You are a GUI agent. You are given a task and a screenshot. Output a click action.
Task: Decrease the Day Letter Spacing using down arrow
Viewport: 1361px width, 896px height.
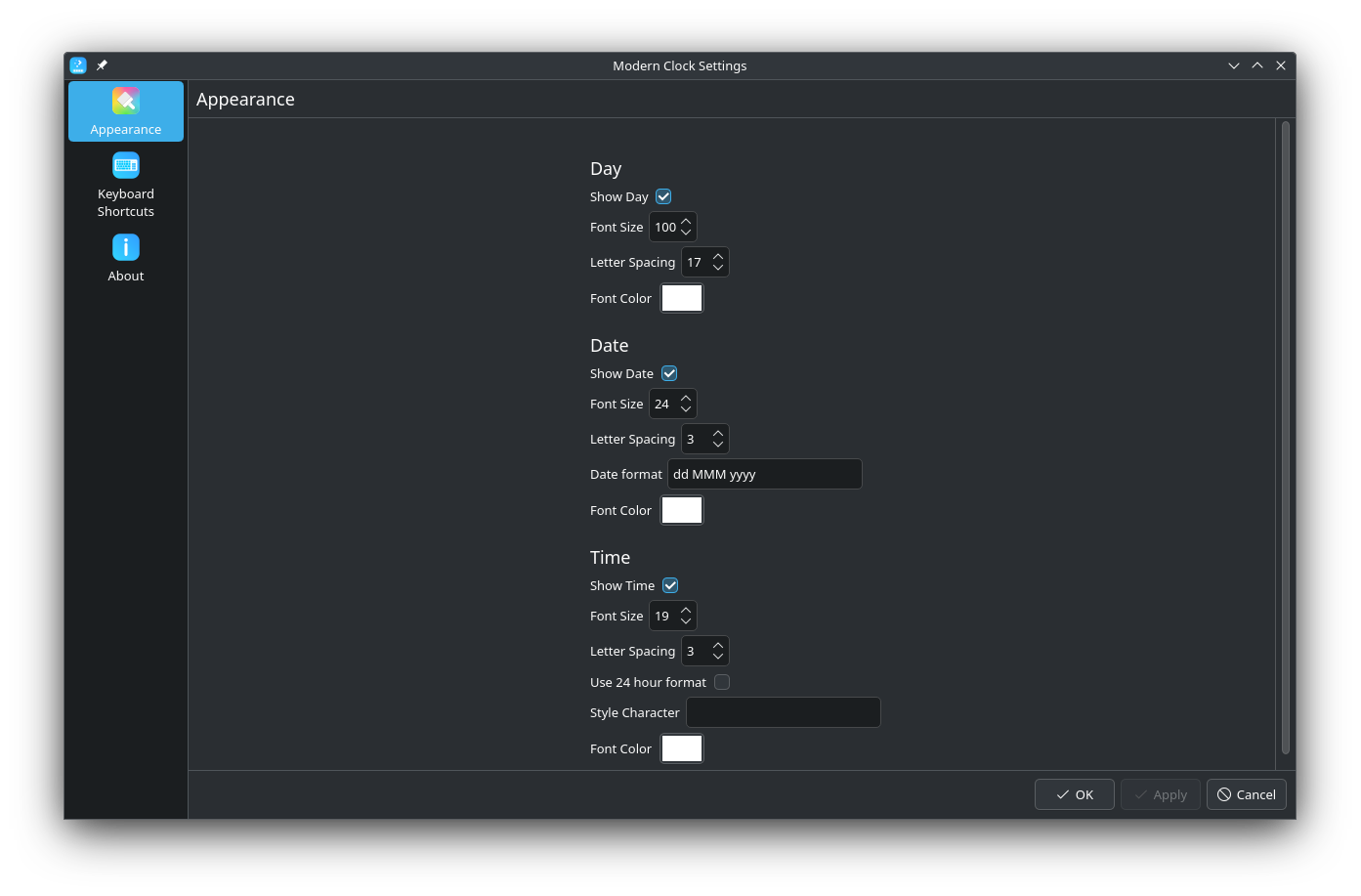point(718,268)
